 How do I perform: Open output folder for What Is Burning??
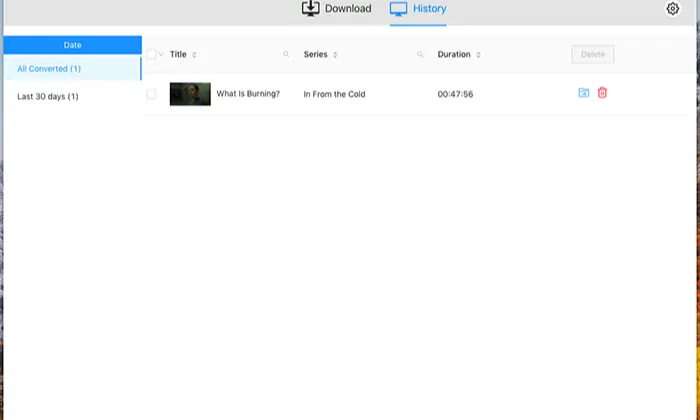click(583, 93)
